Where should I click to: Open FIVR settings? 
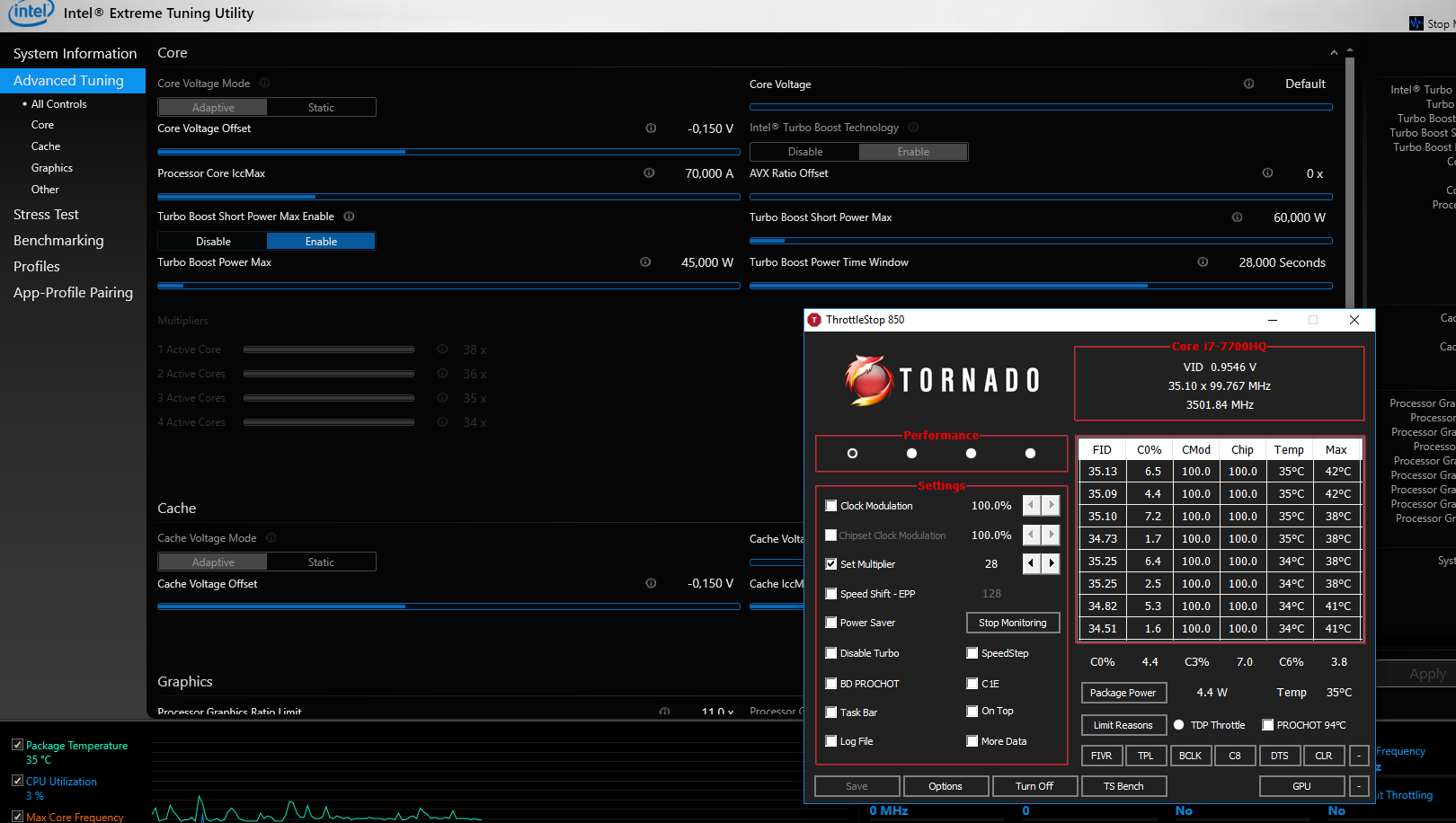pos(1102,756)
